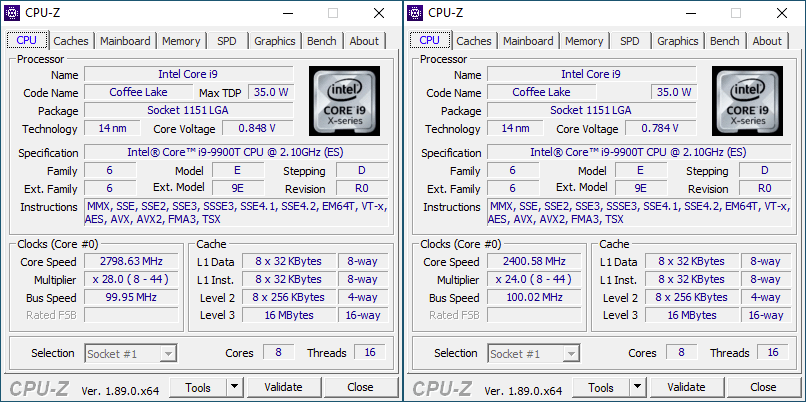Select the Memory tab in right window
Image resolution: width=806 pixels, height=402 pixels.
tap(584, 41)
